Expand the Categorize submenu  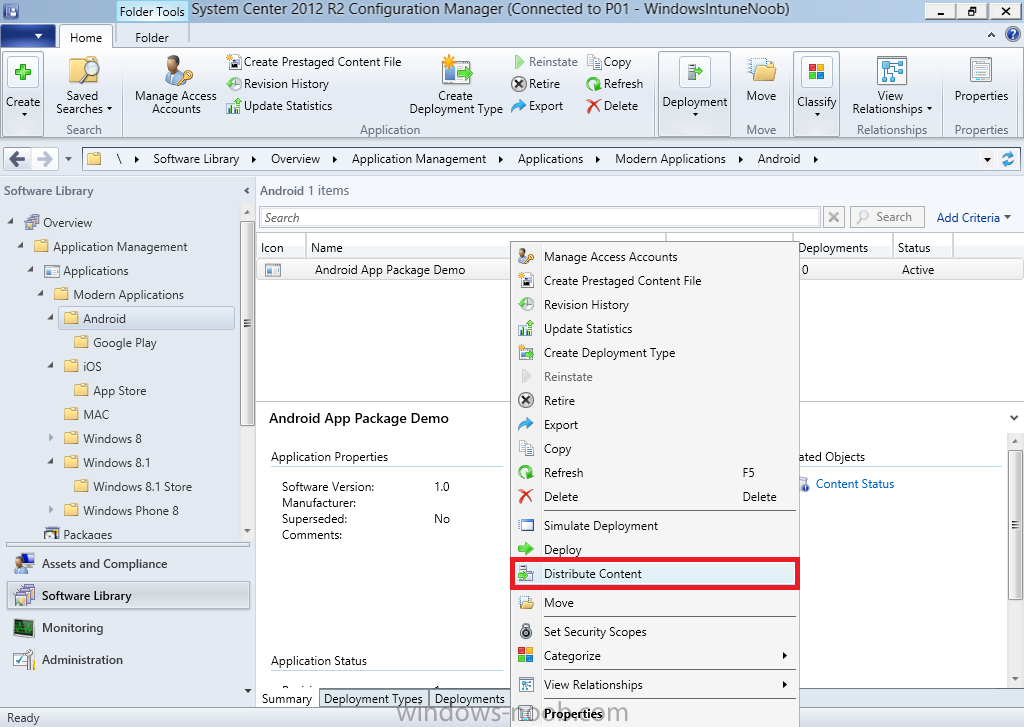pos(654,656)
